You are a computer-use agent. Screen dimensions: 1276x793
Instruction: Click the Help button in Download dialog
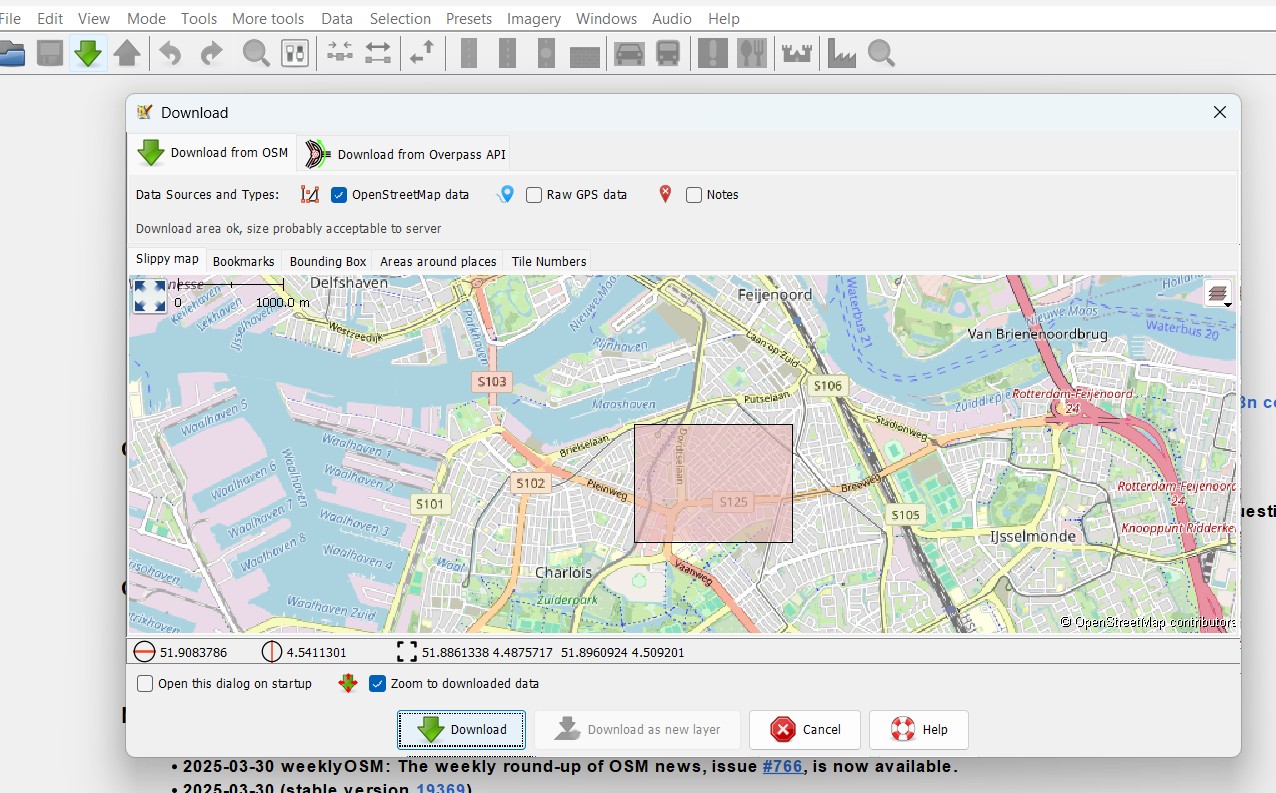(x=919, y=730)
